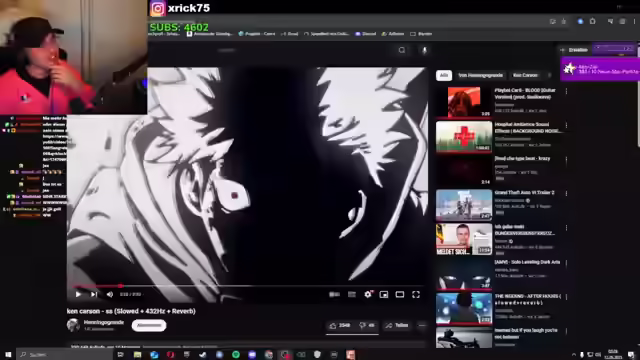This screenshot has height=360, width=640.
Task: Open more actions ellipsis below video
Action: 422,325
